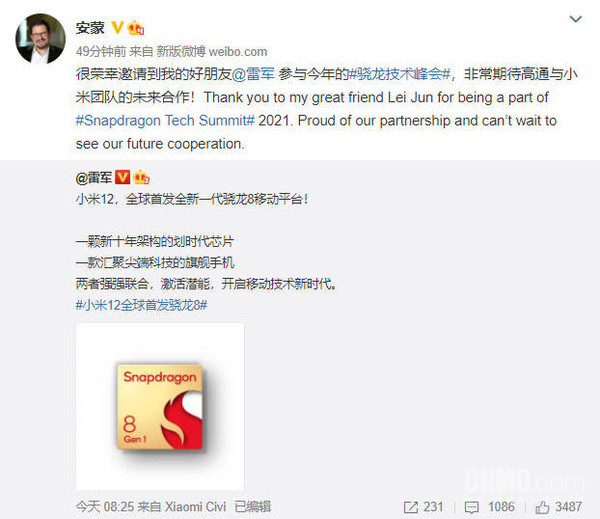This screenshot has height=519, width=600.
Task: Open the @雷军 mention in post text
Action: 253,74
